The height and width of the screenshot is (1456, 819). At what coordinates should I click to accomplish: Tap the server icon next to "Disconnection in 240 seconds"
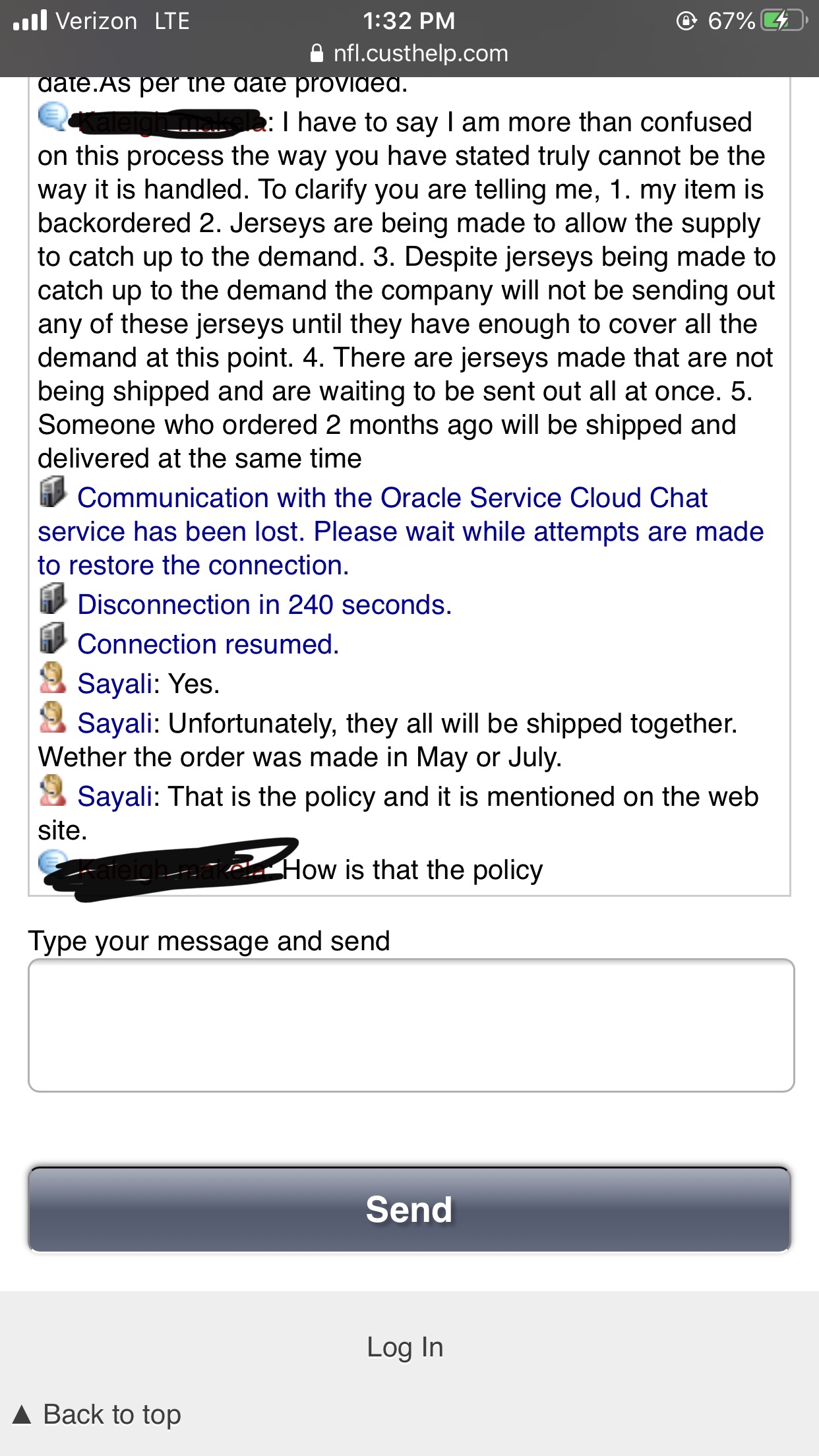53,599
